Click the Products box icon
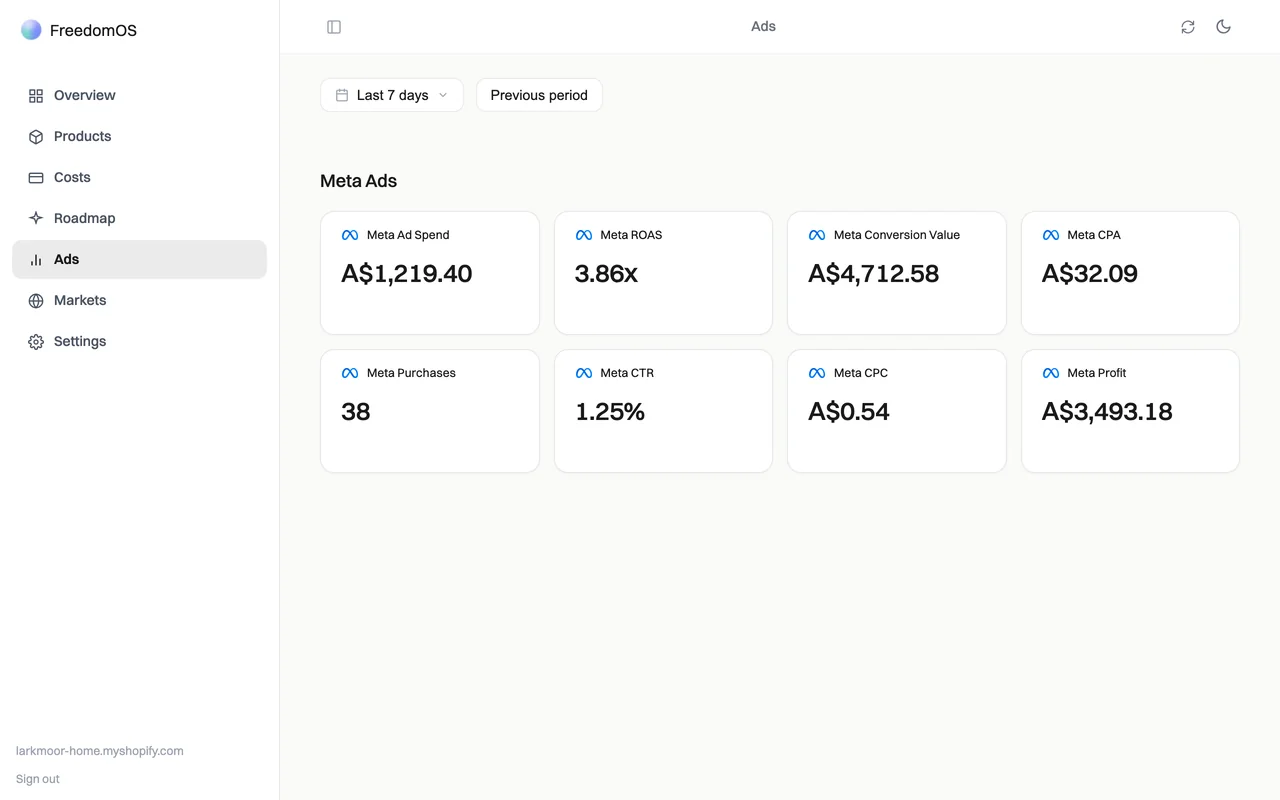The image size is (1280, 800). [x=36, y=137]
